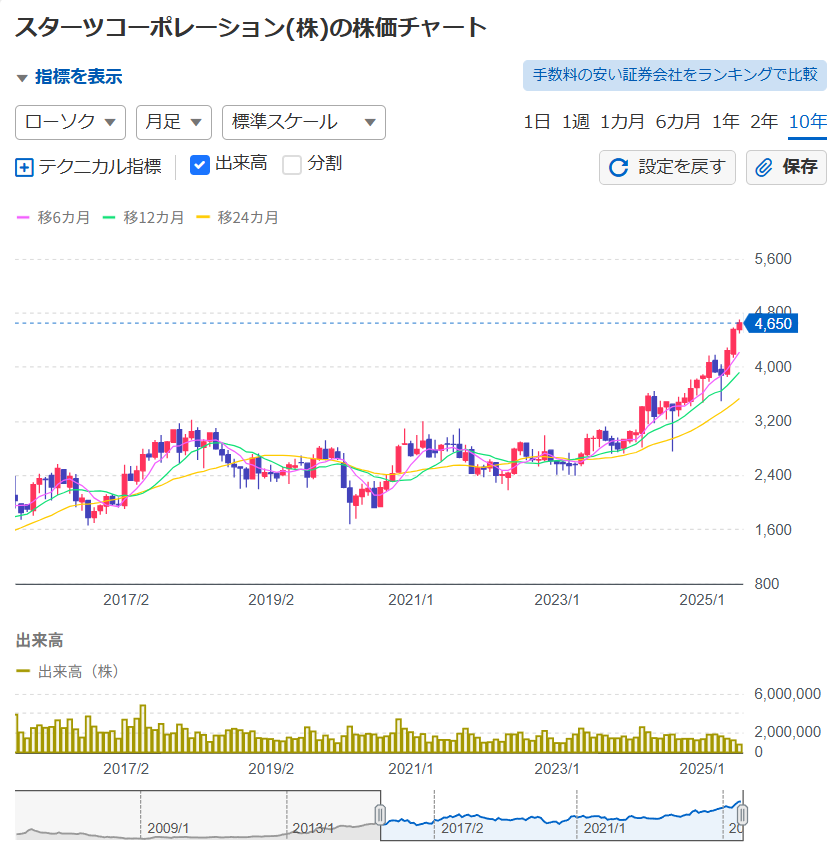
Task: Open the 月足 interval dropdown
Action: 174,122
